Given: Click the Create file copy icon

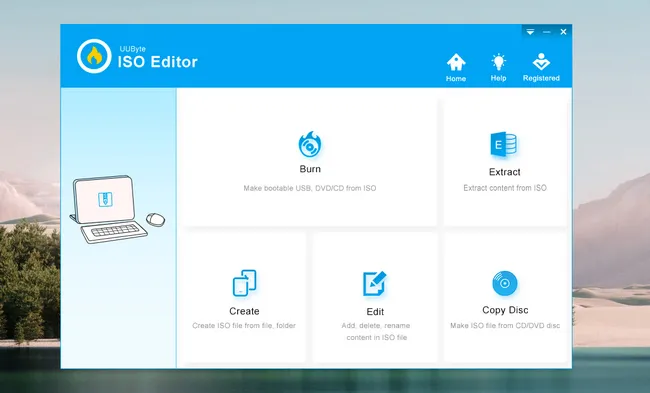Looking at the screenshot, I should [244, 283].
